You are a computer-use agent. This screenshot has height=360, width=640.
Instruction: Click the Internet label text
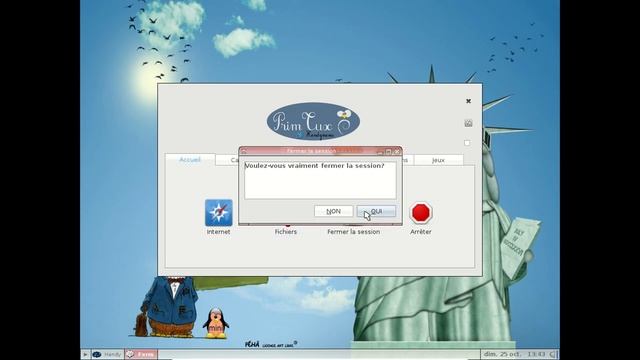click(x=218, y=231)
